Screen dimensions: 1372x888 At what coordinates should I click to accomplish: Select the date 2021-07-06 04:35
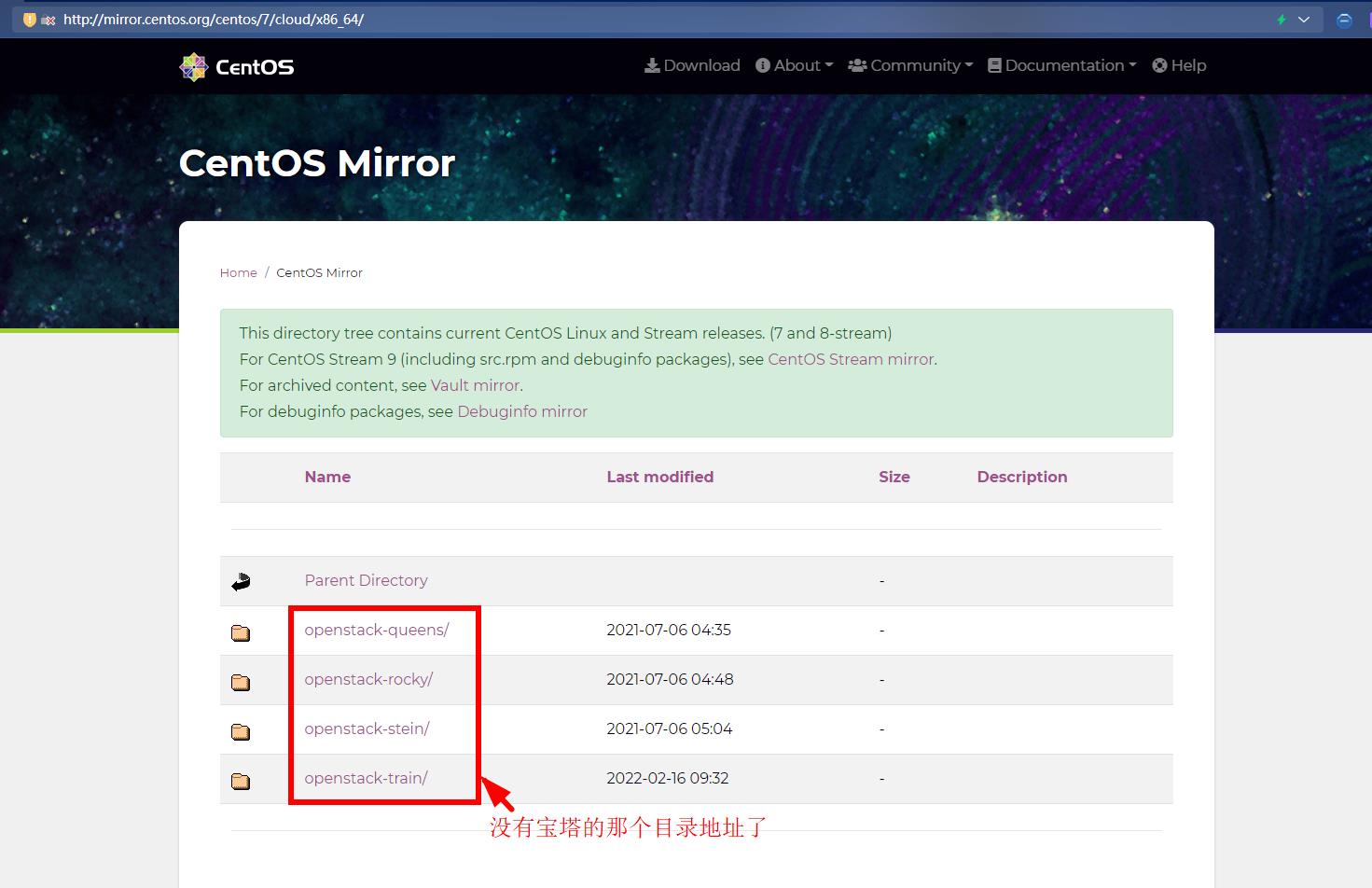tap(669, 630)
